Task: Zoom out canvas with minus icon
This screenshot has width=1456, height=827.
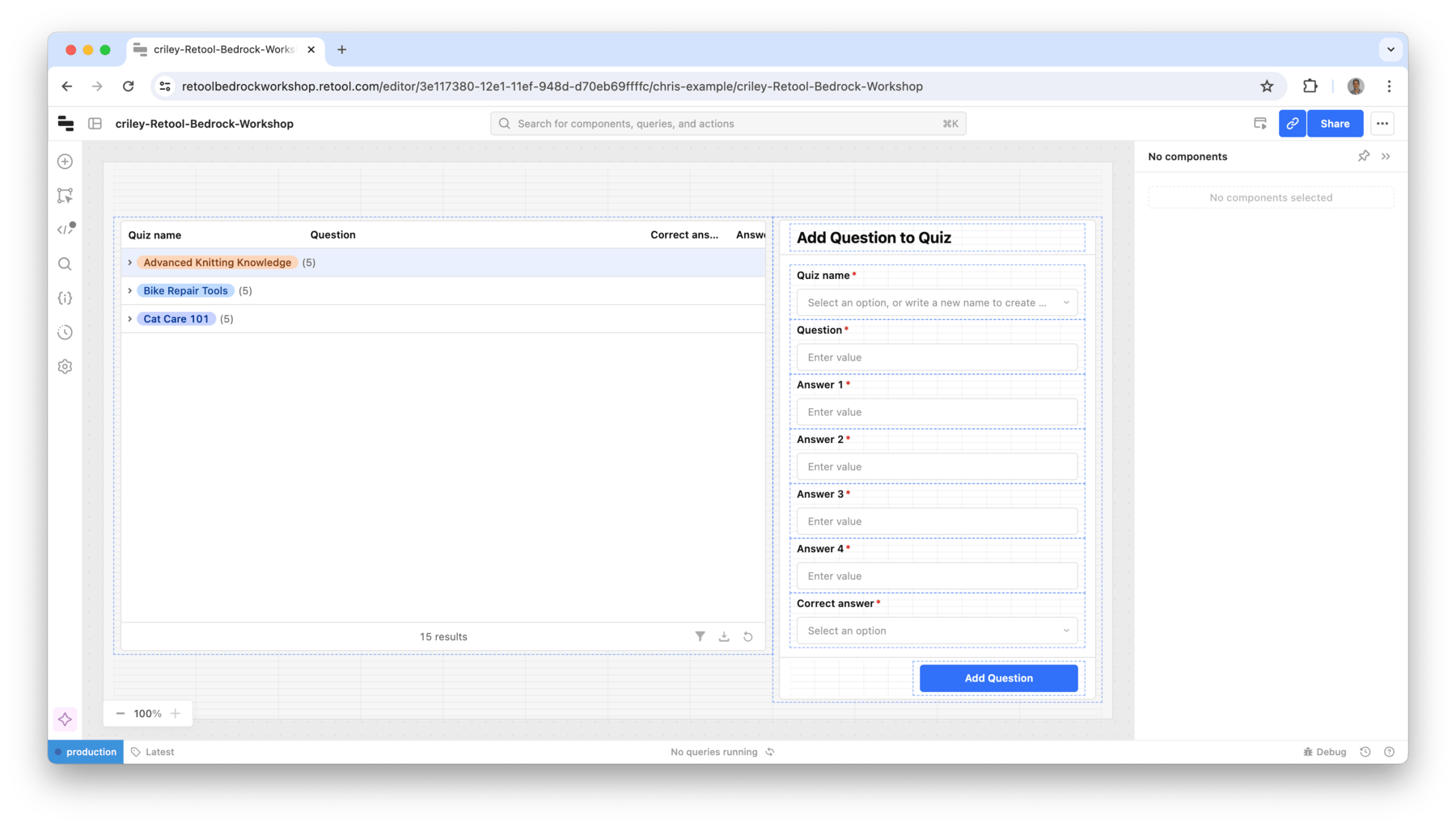Action: point(121,714)
